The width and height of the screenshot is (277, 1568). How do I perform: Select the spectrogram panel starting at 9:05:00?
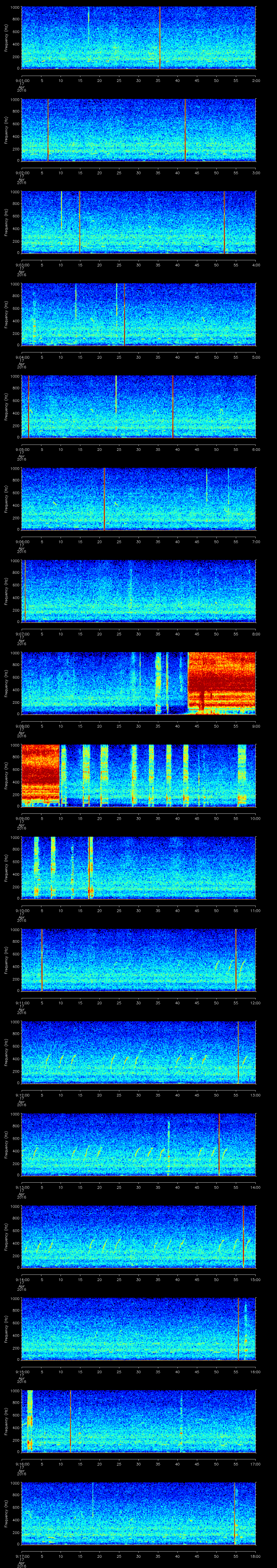click(139, 407)
